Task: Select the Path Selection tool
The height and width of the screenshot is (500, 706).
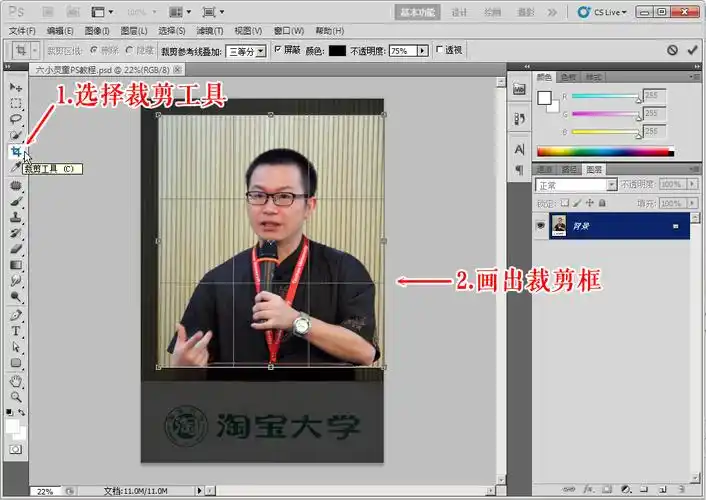Action: [x=16, y=347]
